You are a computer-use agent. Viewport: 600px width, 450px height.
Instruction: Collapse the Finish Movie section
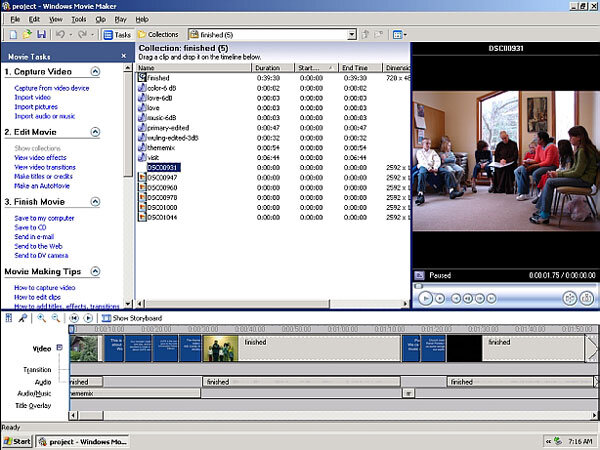(95, 202)
